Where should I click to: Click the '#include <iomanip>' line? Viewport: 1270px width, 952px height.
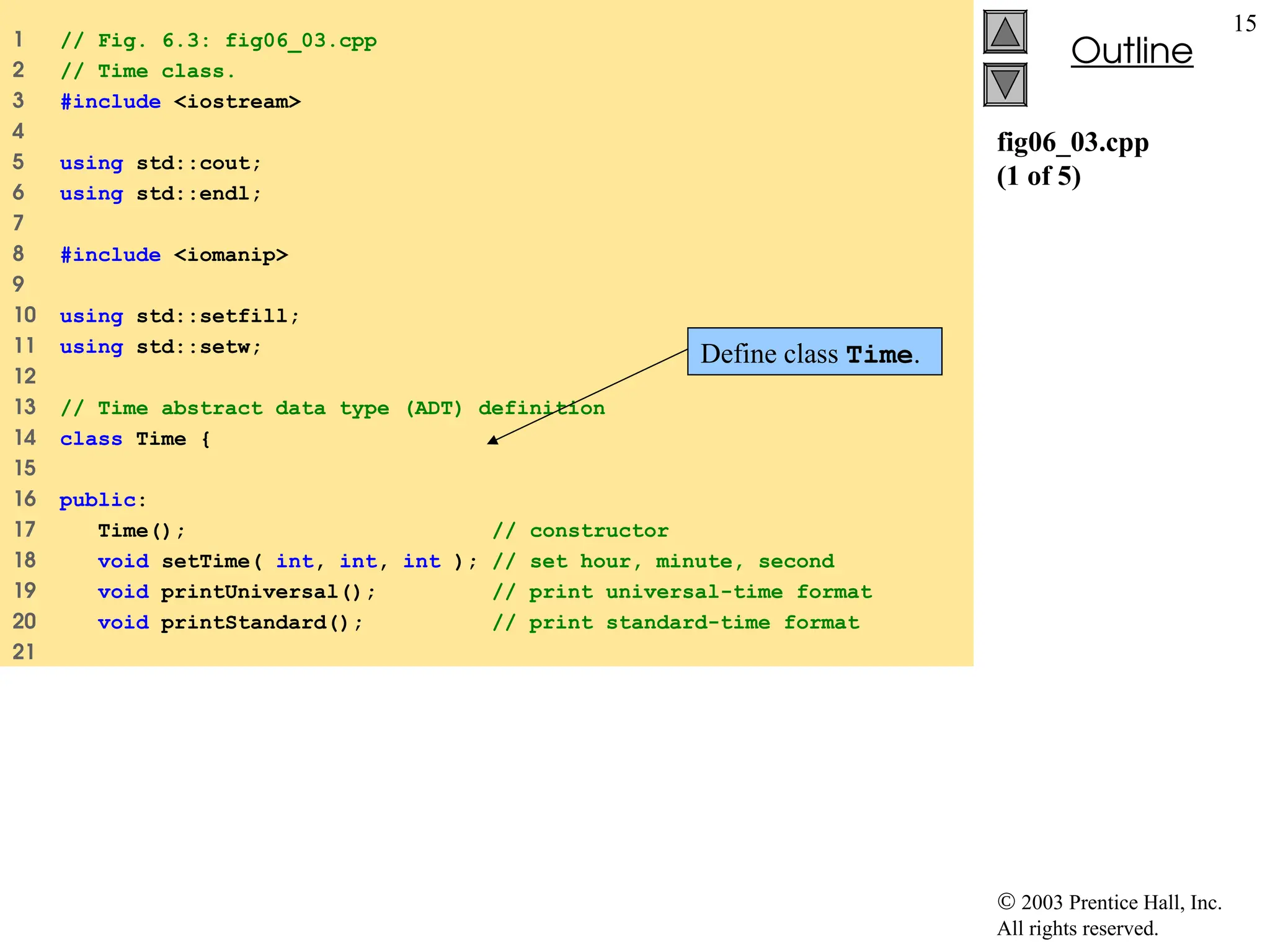click(x=174, y=255)
